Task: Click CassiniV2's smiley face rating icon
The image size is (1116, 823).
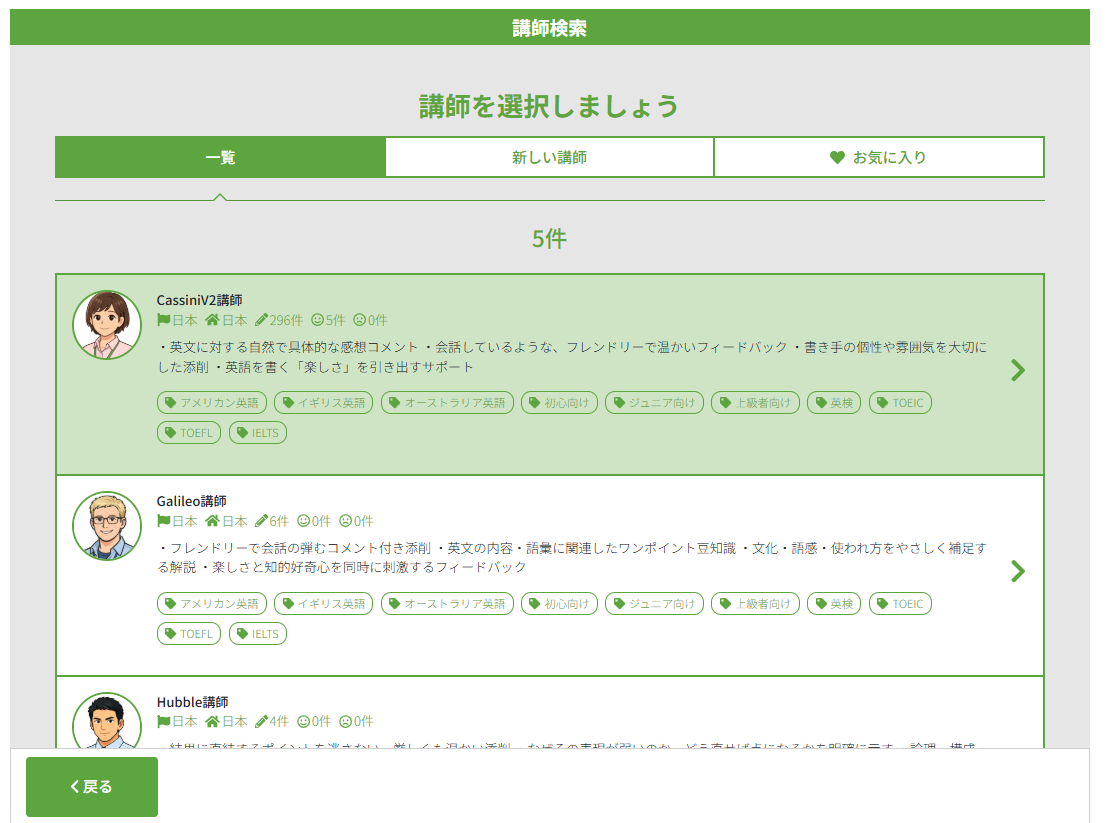Action: pos(318,320)
